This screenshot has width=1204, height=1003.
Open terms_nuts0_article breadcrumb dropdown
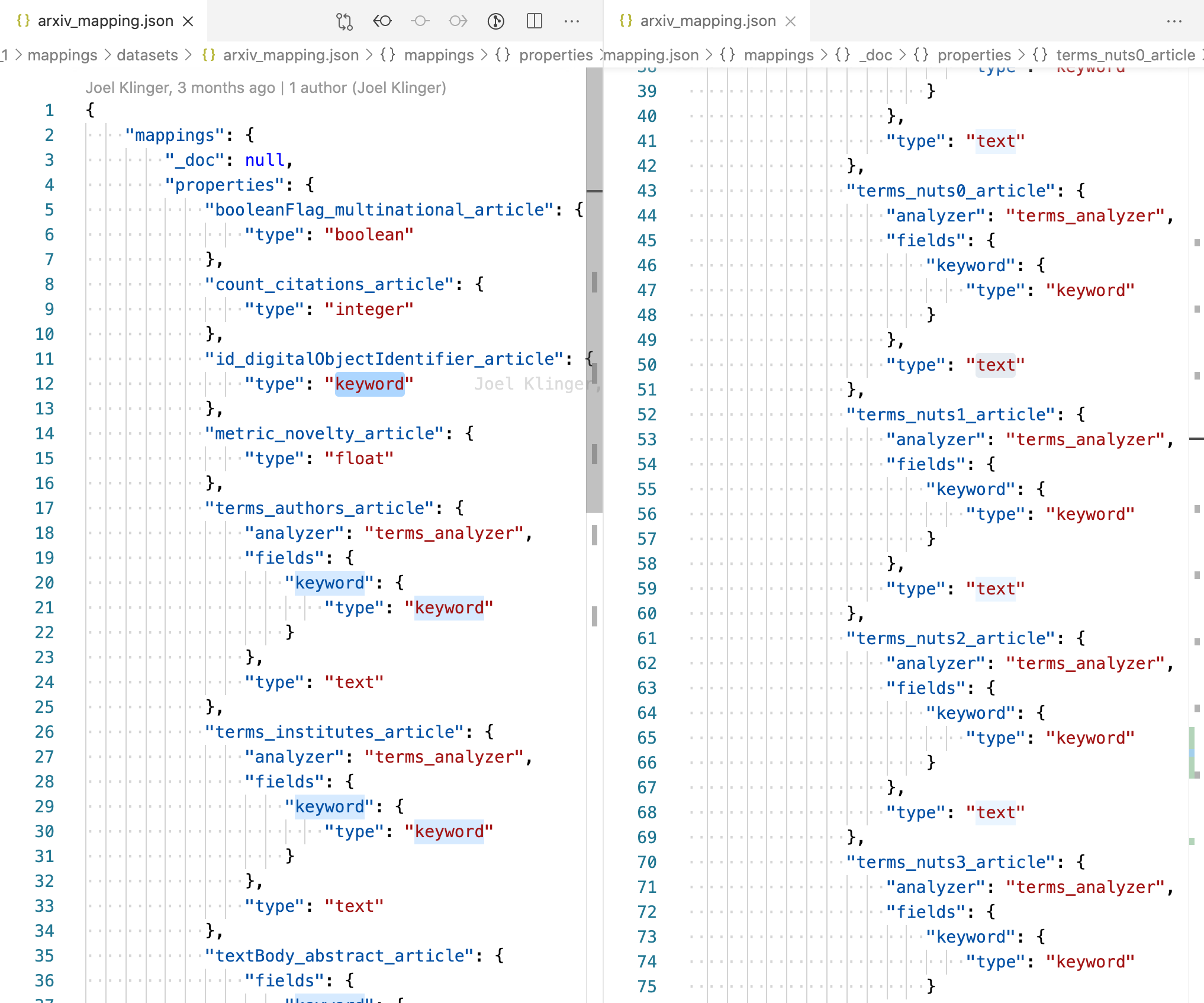[x=1125, y=55]
